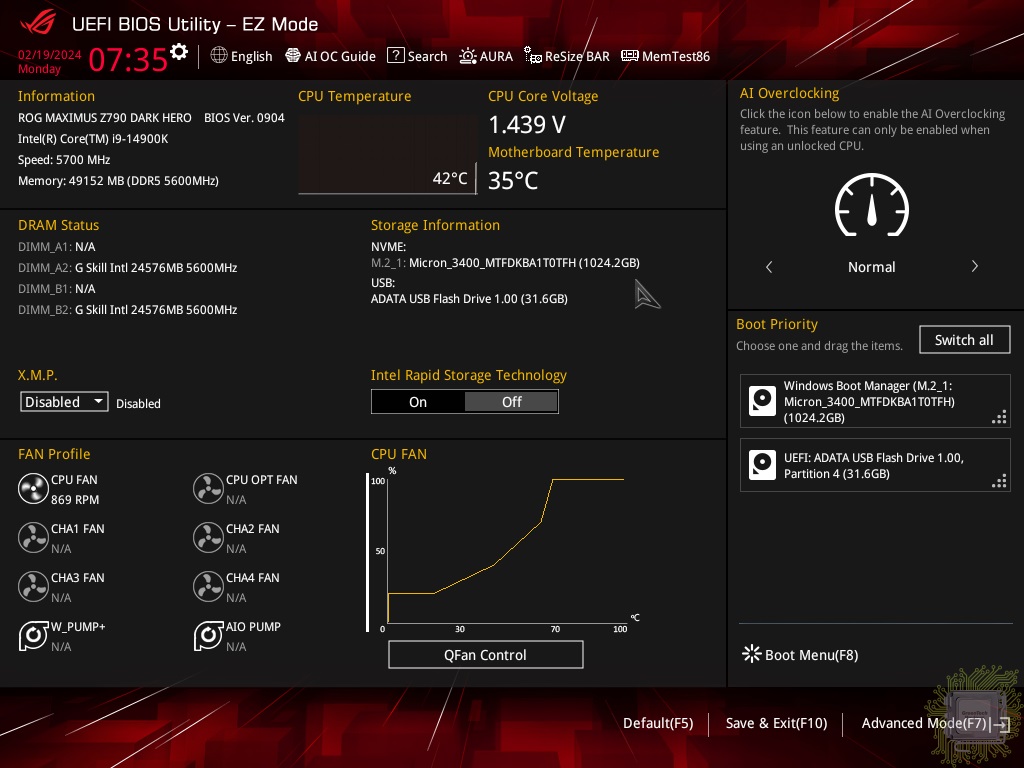Viewport: 1024px width, 768px height.
Task: Click the CHA1 FAN icon
Action: click(x=33, y=538)
